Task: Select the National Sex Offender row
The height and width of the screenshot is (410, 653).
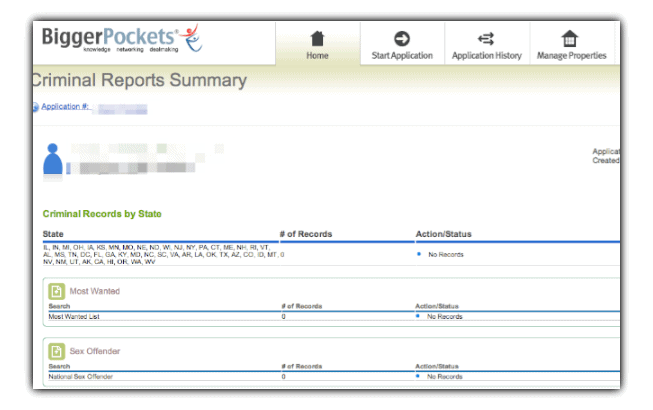Action: click(x=82, y=377)
